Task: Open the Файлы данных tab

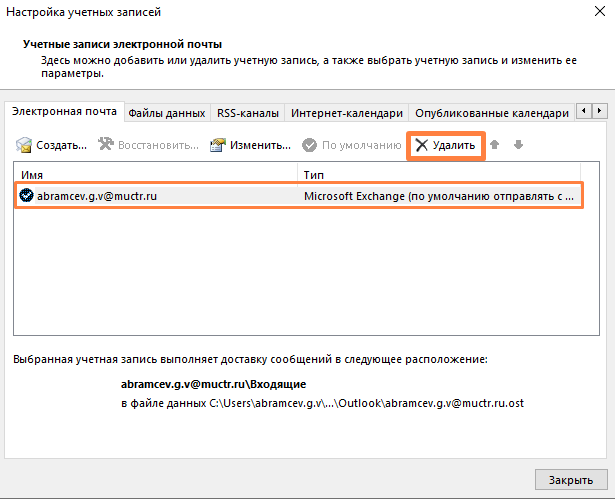Action: [166, 113]
